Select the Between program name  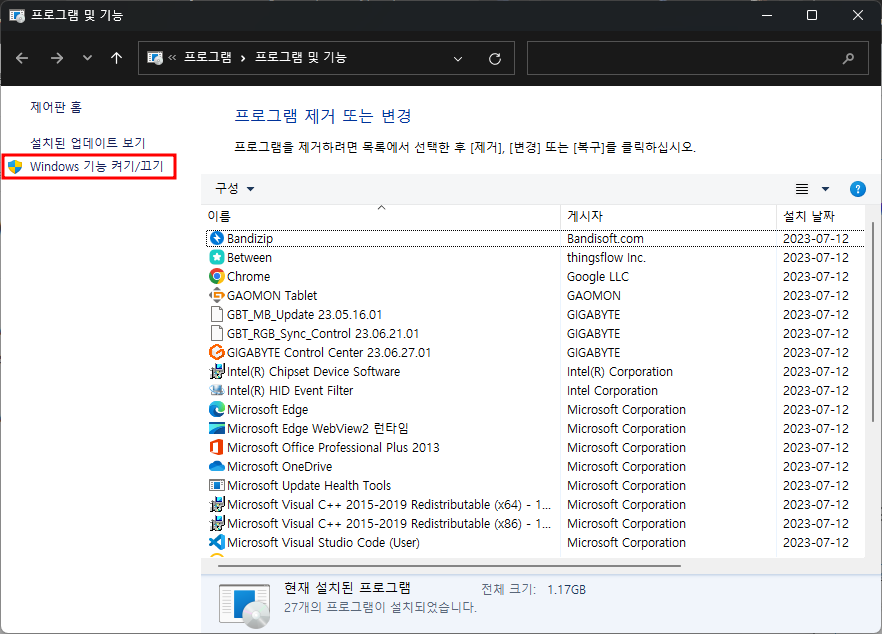pos(249,258)
